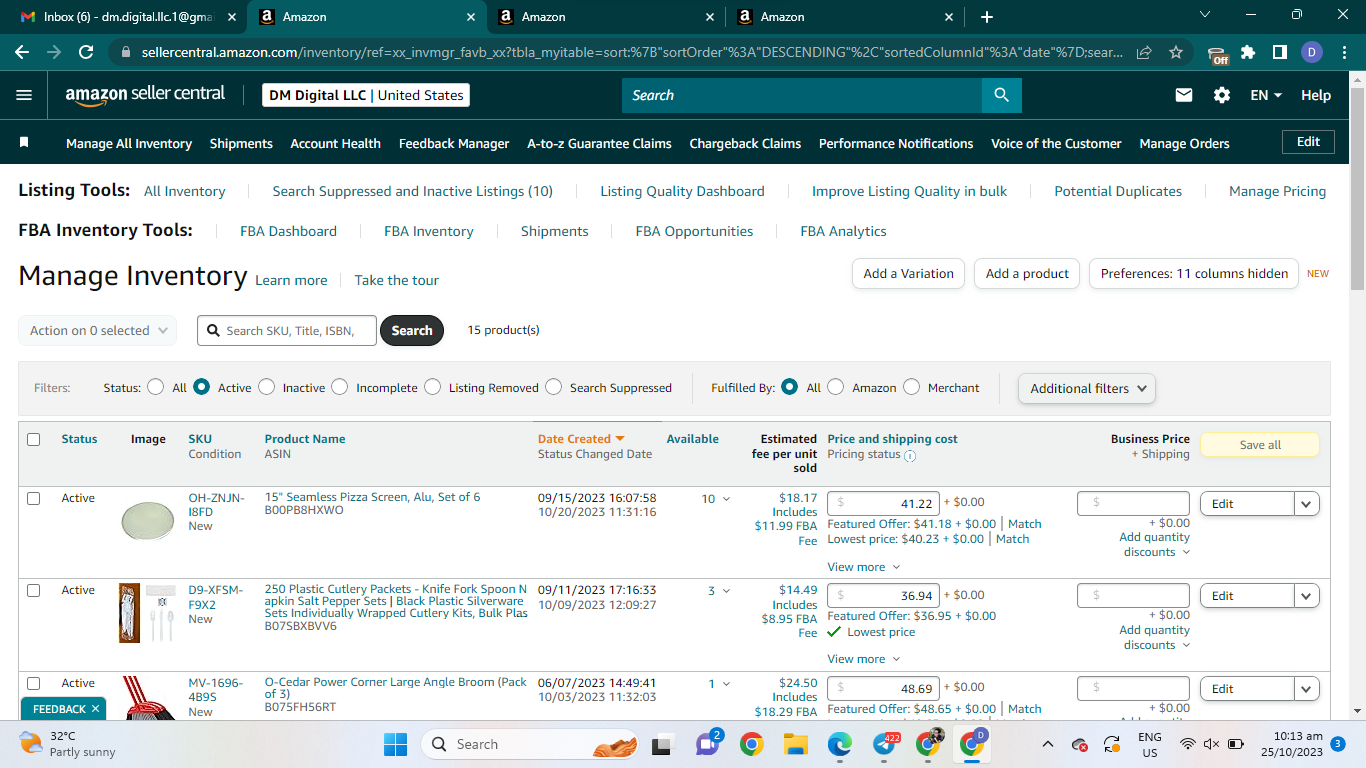Open the Chrome side panel icon
The image size is (1366, 768).
click(1280, 52)
